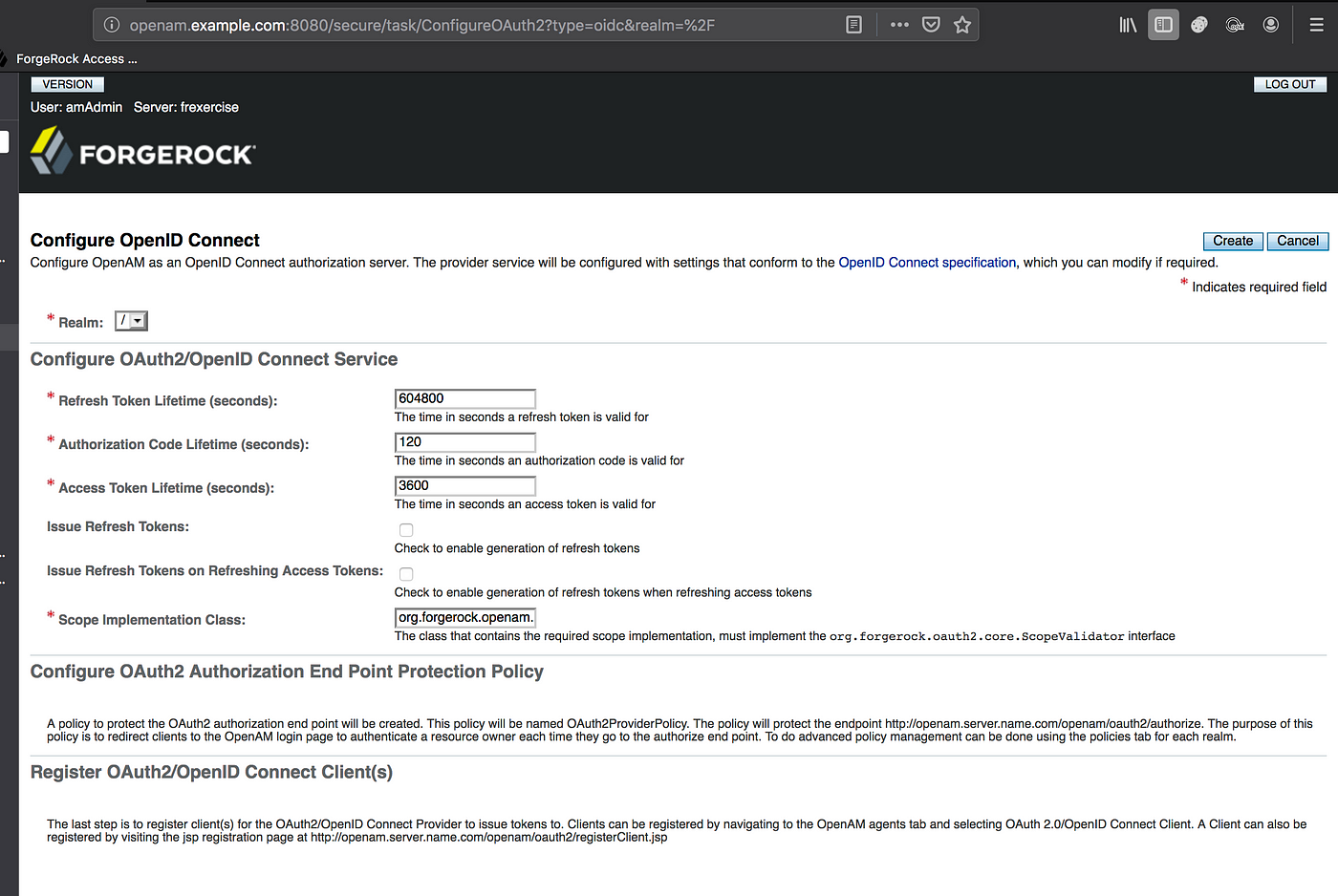Open the OpenID Connect specification link

pos(927,263)
